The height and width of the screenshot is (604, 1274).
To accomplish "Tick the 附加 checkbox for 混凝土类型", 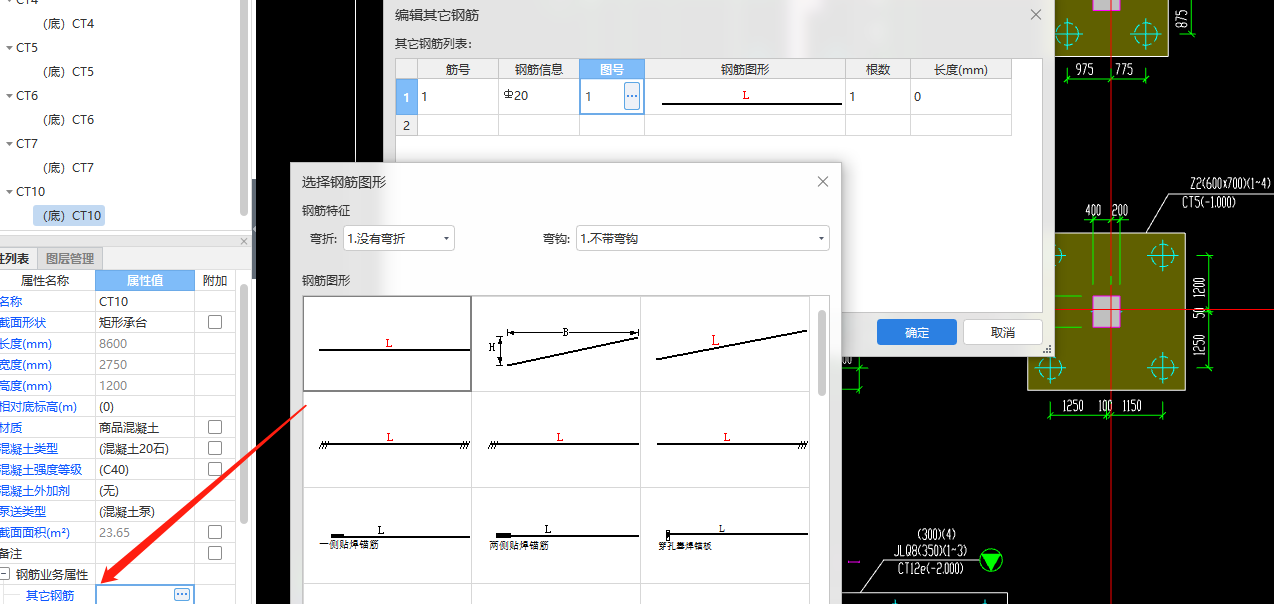I will pos(215,448).
